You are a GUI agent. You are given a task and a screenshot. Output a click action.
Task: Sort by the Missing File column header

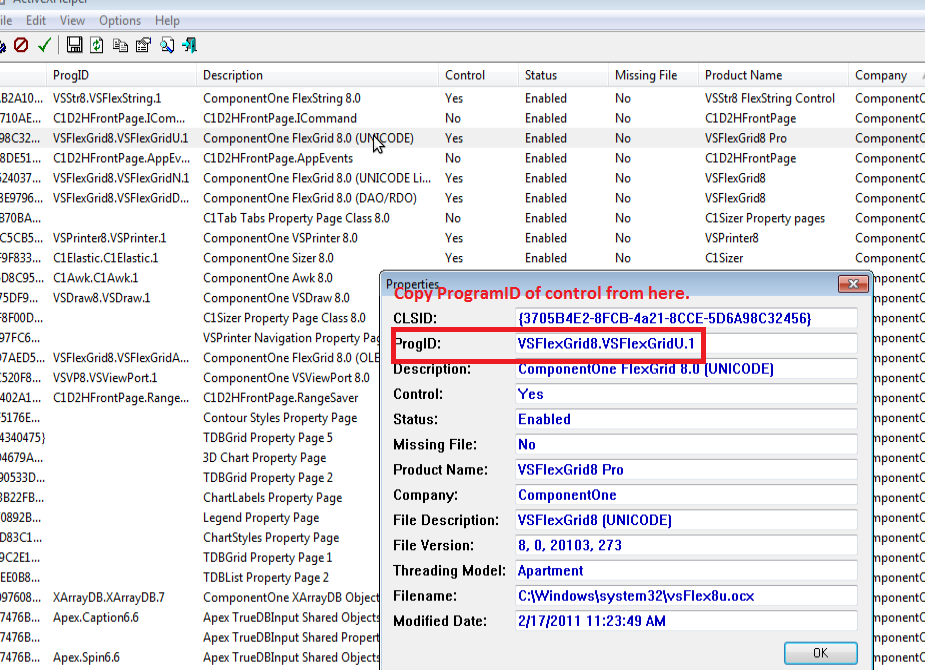coord(653,75)
